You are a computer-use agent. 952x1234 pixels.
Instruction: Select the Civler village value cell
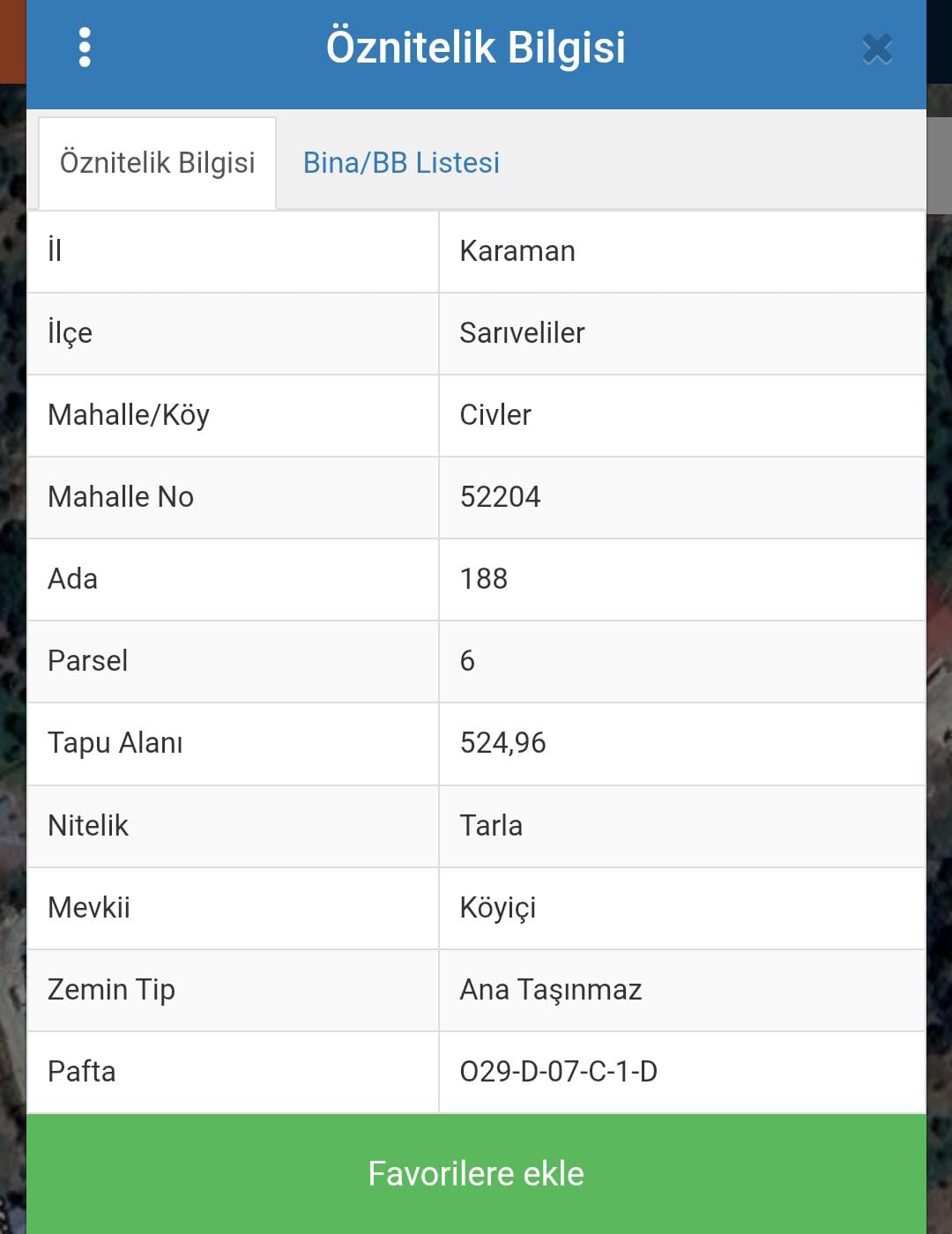point(495,415)
